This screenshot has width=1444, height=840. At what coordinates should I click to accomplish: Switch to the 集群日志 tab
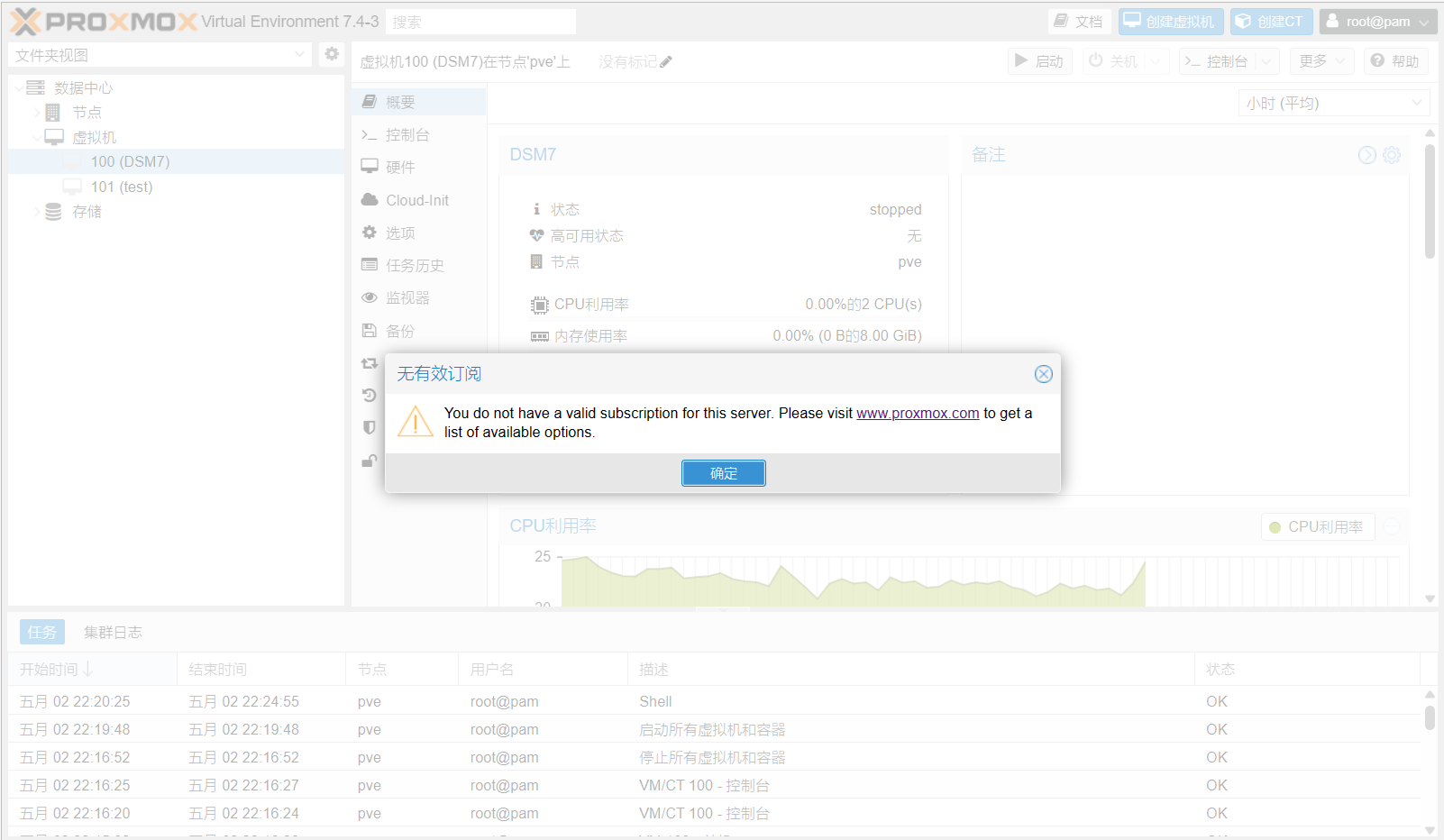click(113, 633)
